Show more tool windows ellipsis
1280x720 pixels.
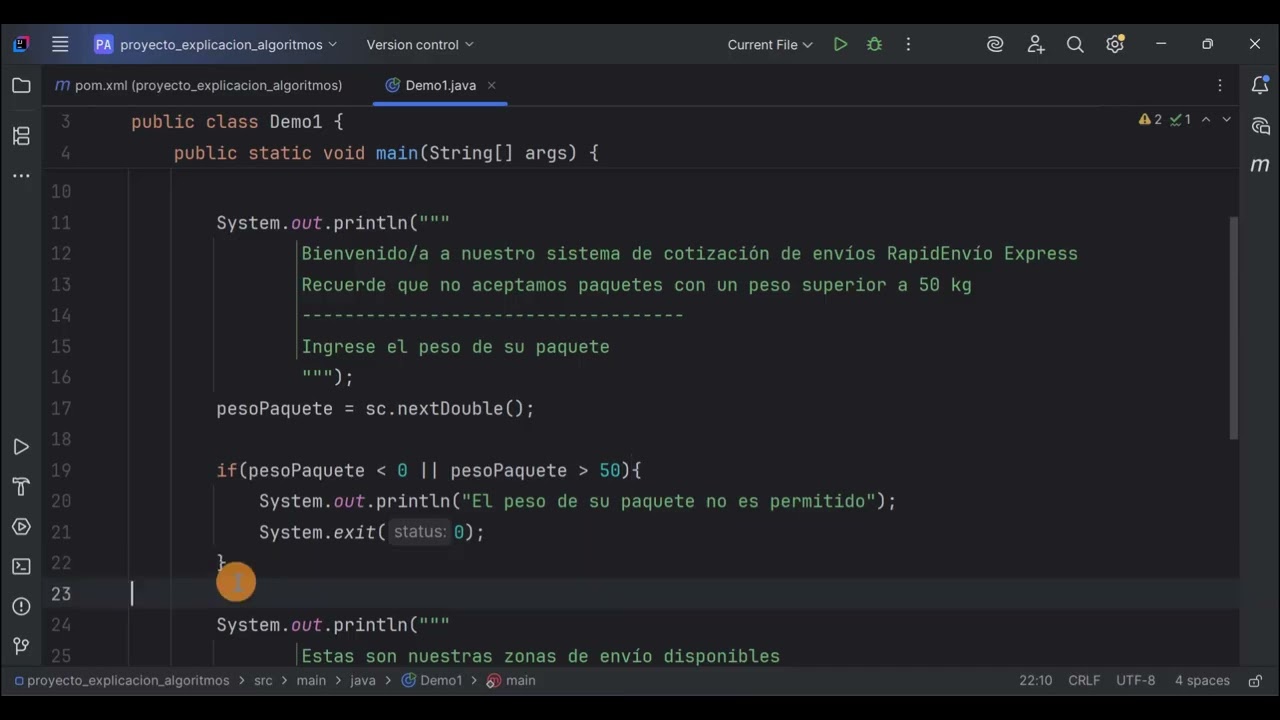pyautogui.click(x=21, y=176)
